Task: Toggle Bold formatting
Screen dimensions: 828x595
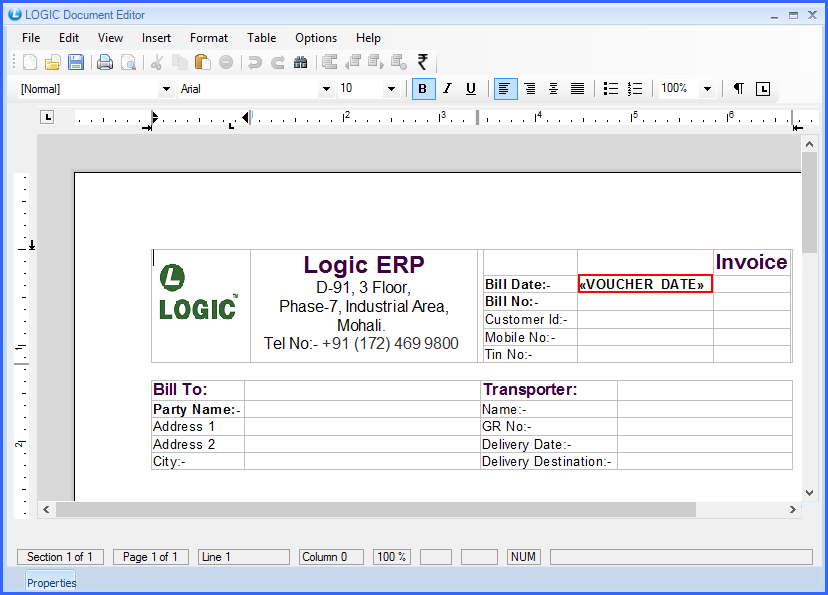Action: pos(423,89)
